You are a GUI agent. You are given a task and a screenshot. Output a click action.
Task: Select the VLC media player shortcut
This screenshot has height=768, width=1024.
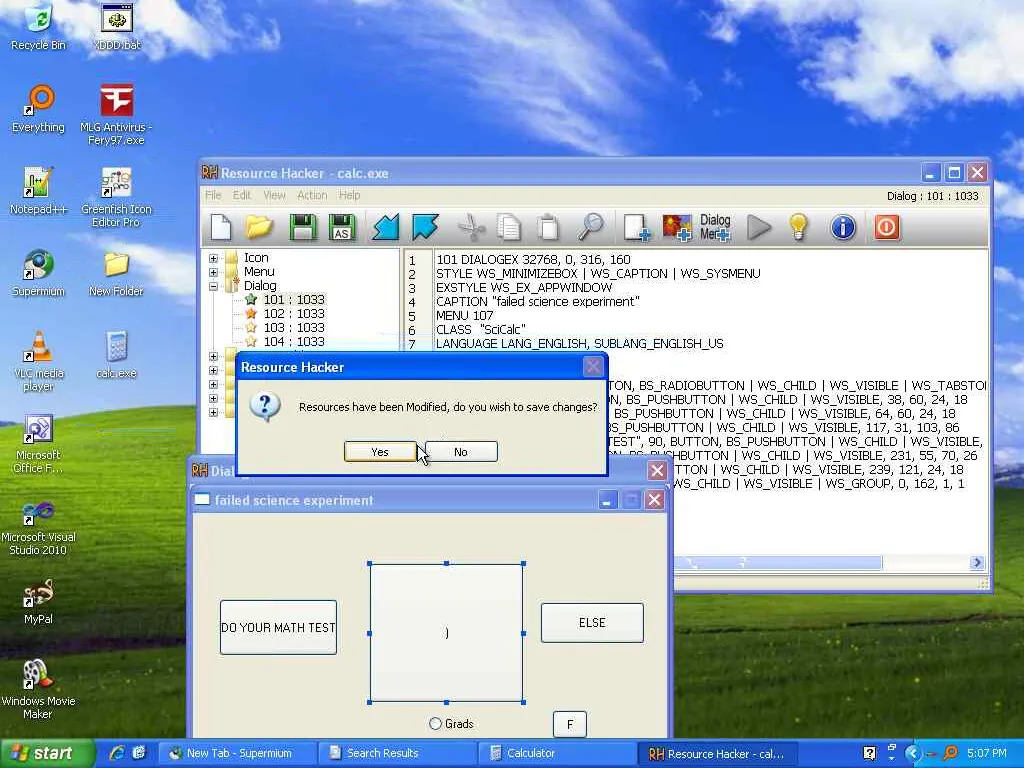(x=38, y=361)
